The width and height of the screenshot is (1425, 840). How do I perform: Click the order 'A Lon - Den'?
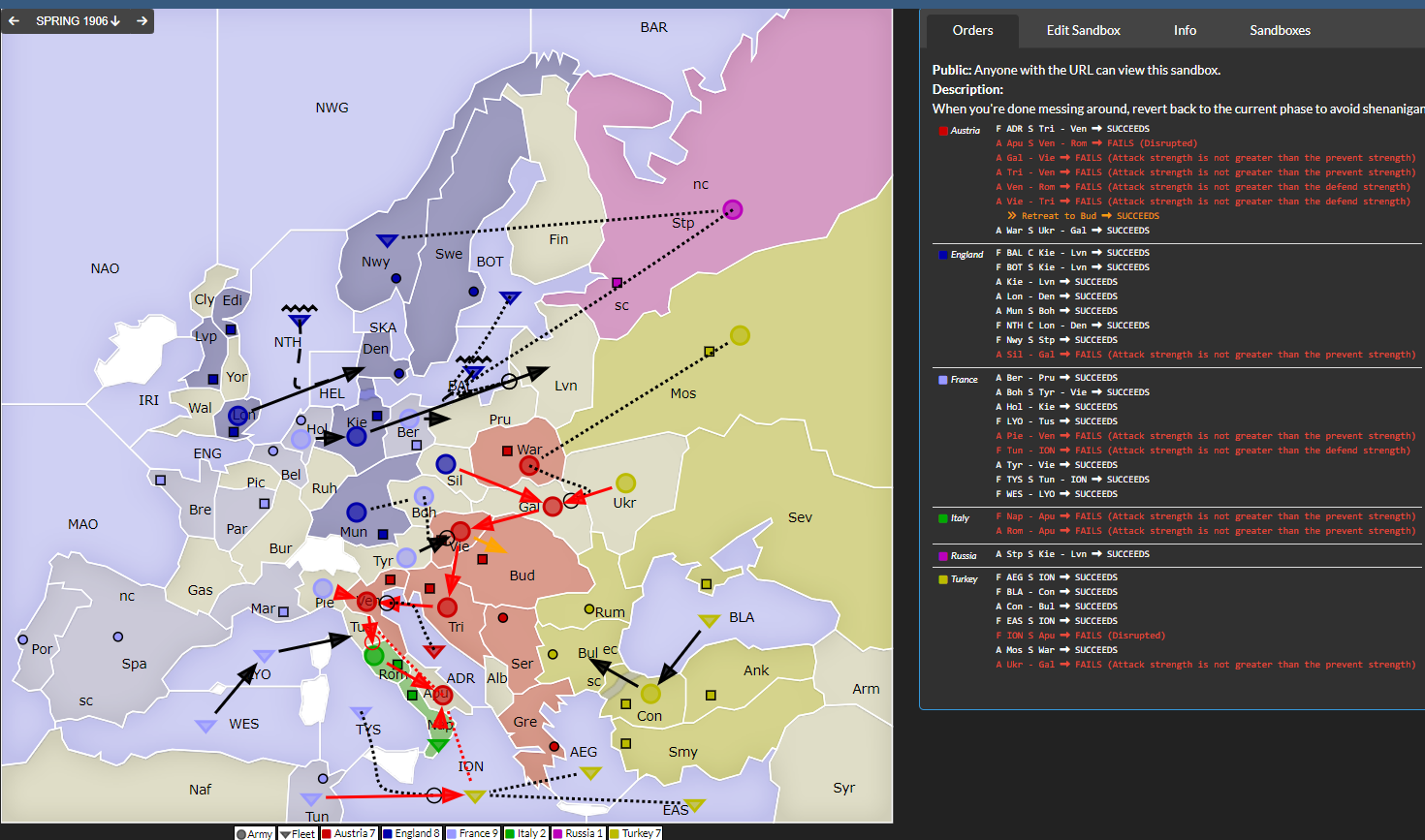pos(1057,296)
